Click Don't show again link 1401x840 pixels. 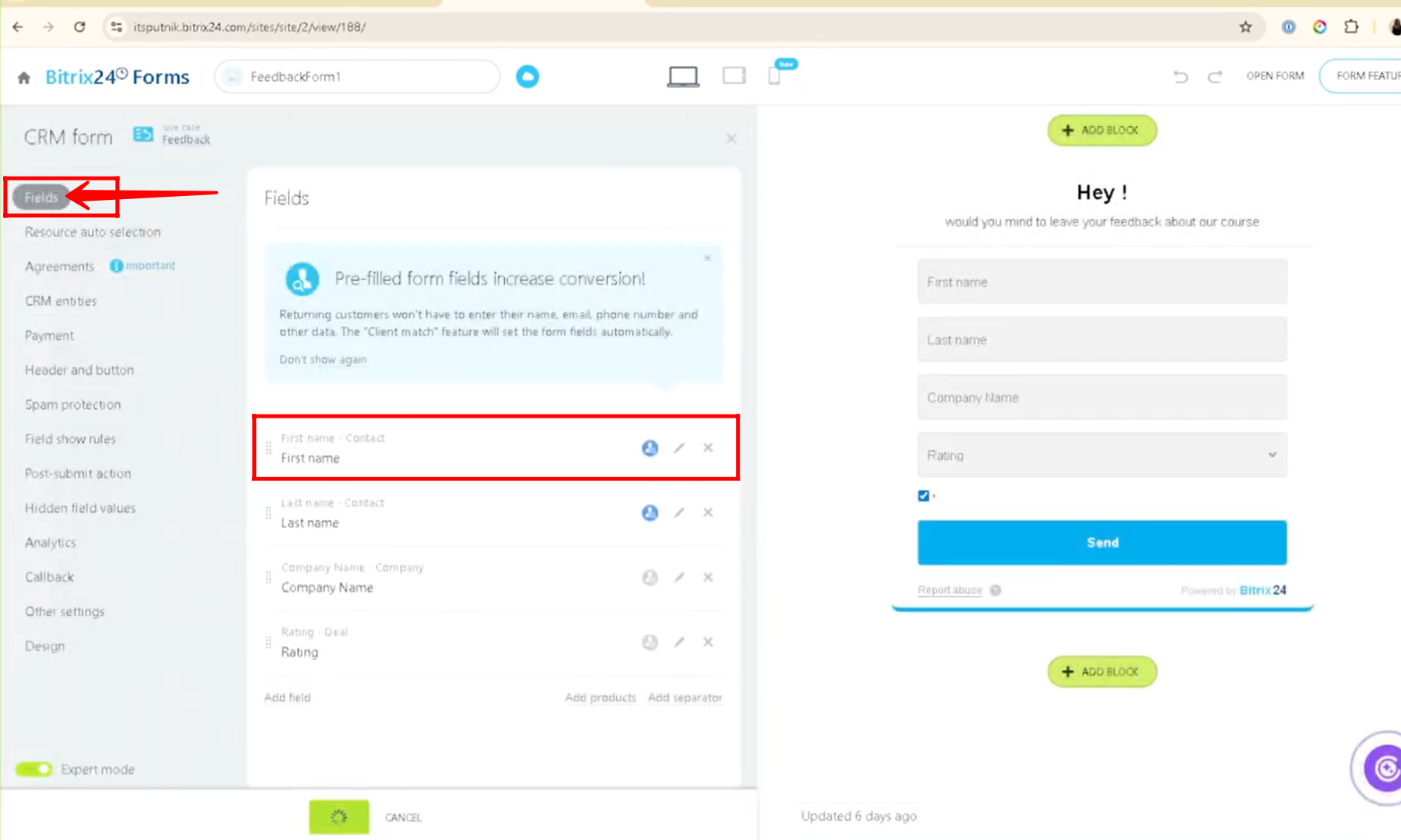click(323, 359)
